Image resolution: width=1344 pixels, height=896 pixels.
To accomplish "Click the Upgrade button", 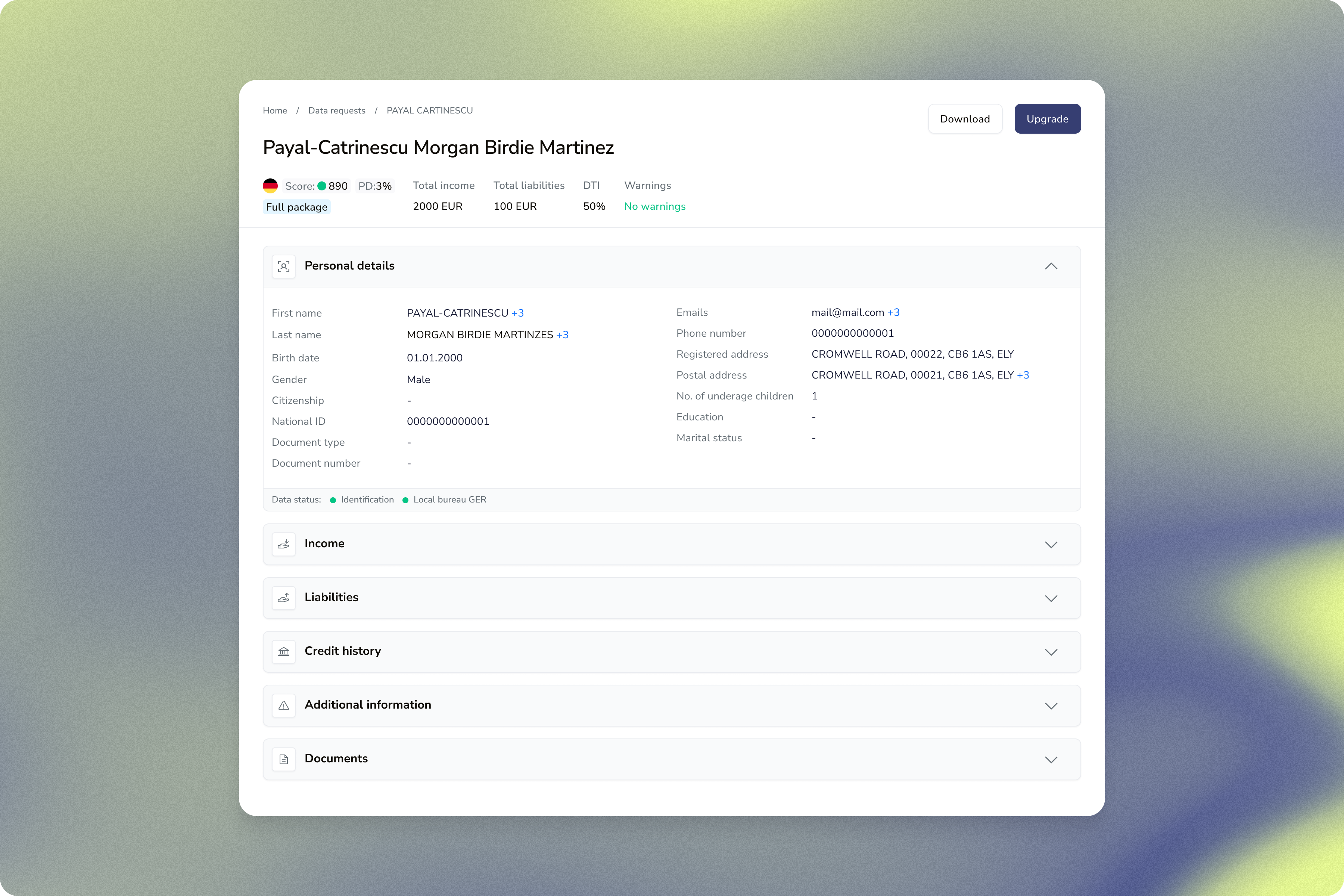I will pos(1047,119).
